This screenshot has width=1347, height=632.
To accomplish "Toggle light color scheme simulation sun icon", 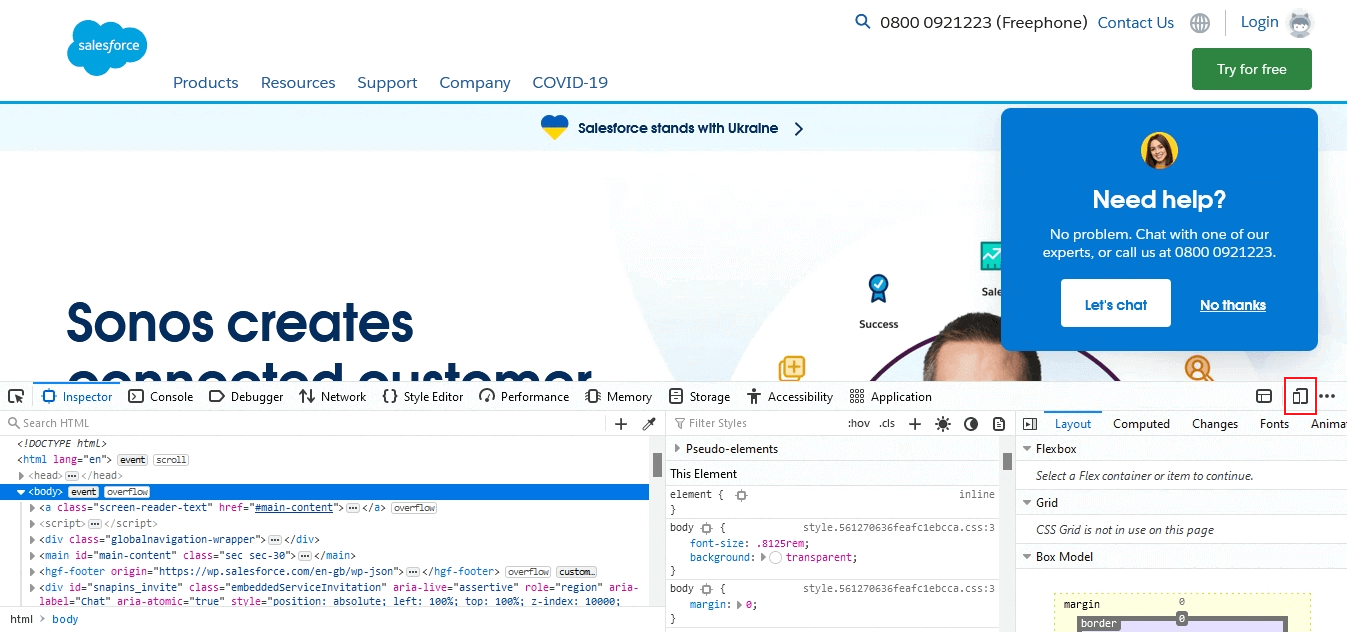I will coord(943,424).
